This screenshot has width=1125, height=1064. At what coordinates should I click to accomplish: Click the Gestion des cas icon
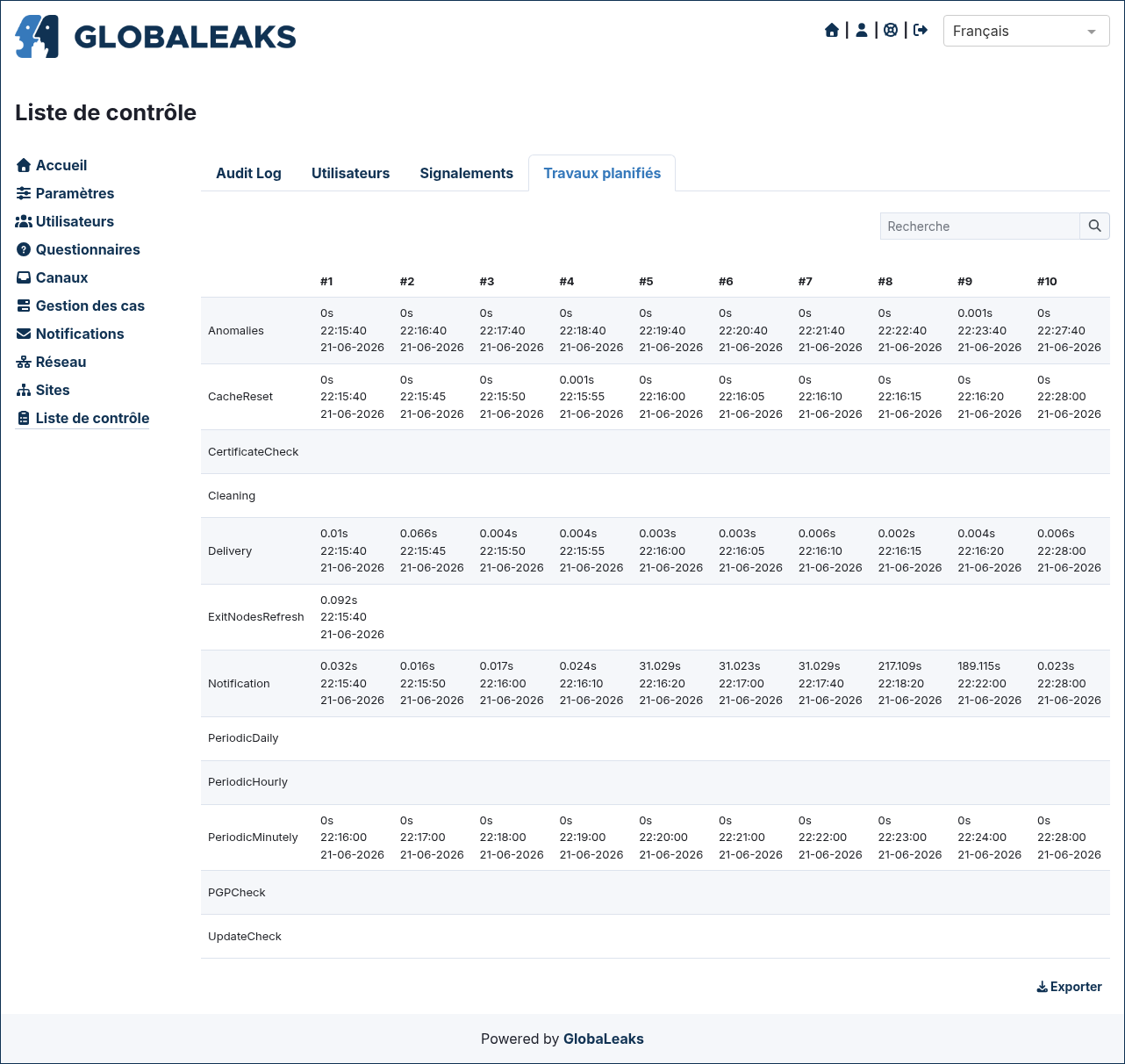pyautogui.click(x=24, y=306)
